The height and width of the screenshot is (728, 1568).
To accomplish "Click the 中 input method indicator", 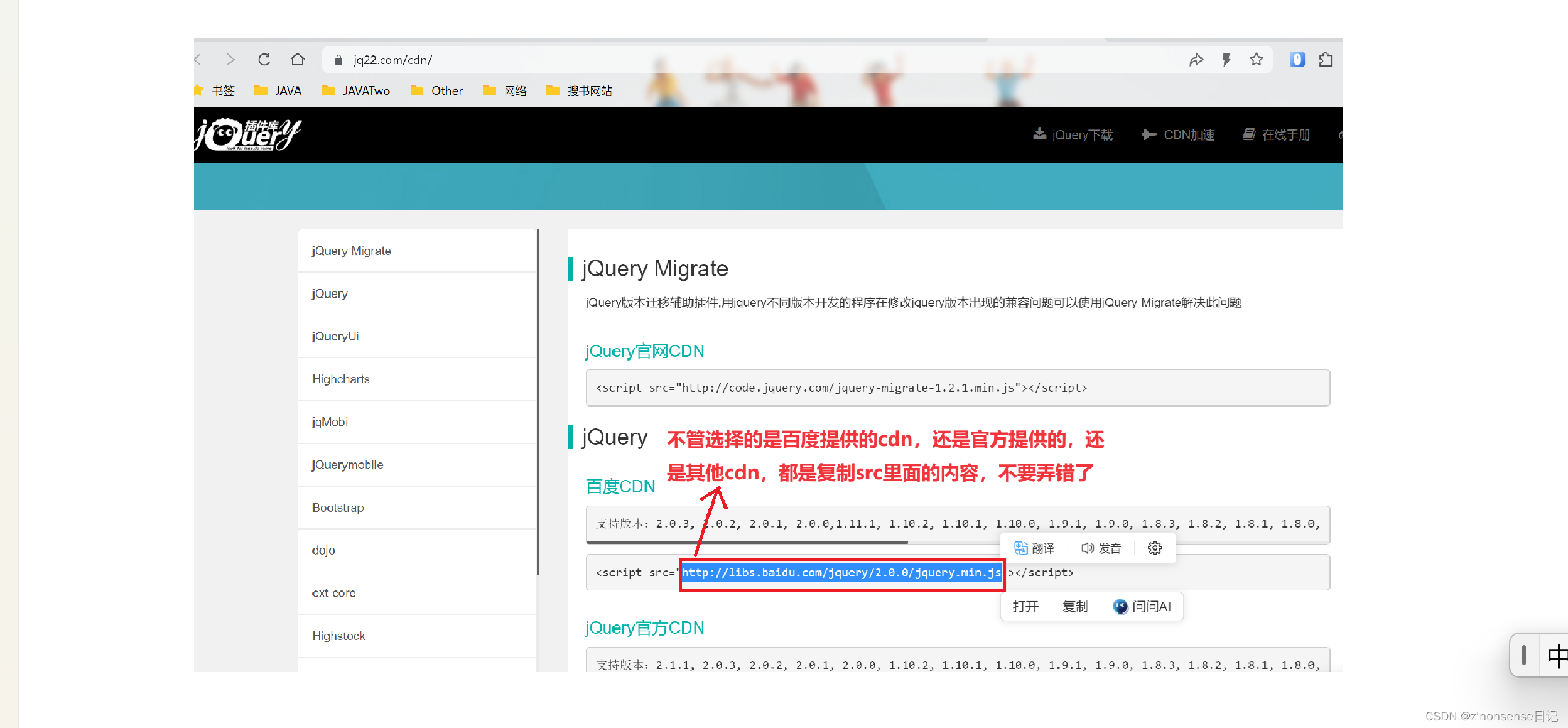I will 1557,656.
